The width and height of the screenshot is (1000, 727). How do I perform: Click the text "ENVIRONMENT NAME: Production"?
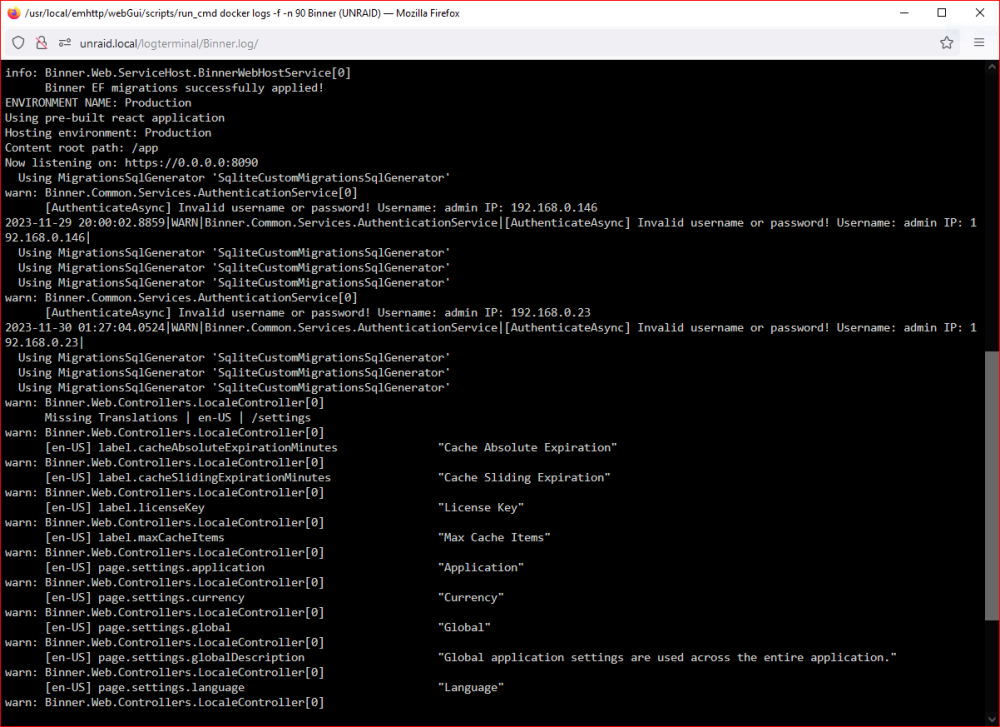coord(98,103)
